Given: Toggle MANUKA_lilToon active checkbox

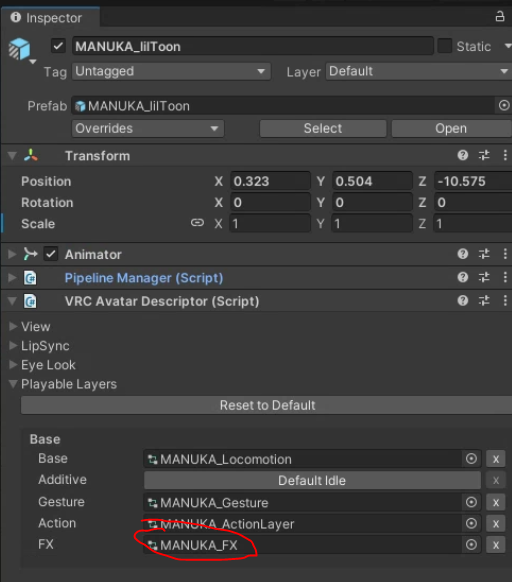Looking at the screenshot, I should [58, 46].
